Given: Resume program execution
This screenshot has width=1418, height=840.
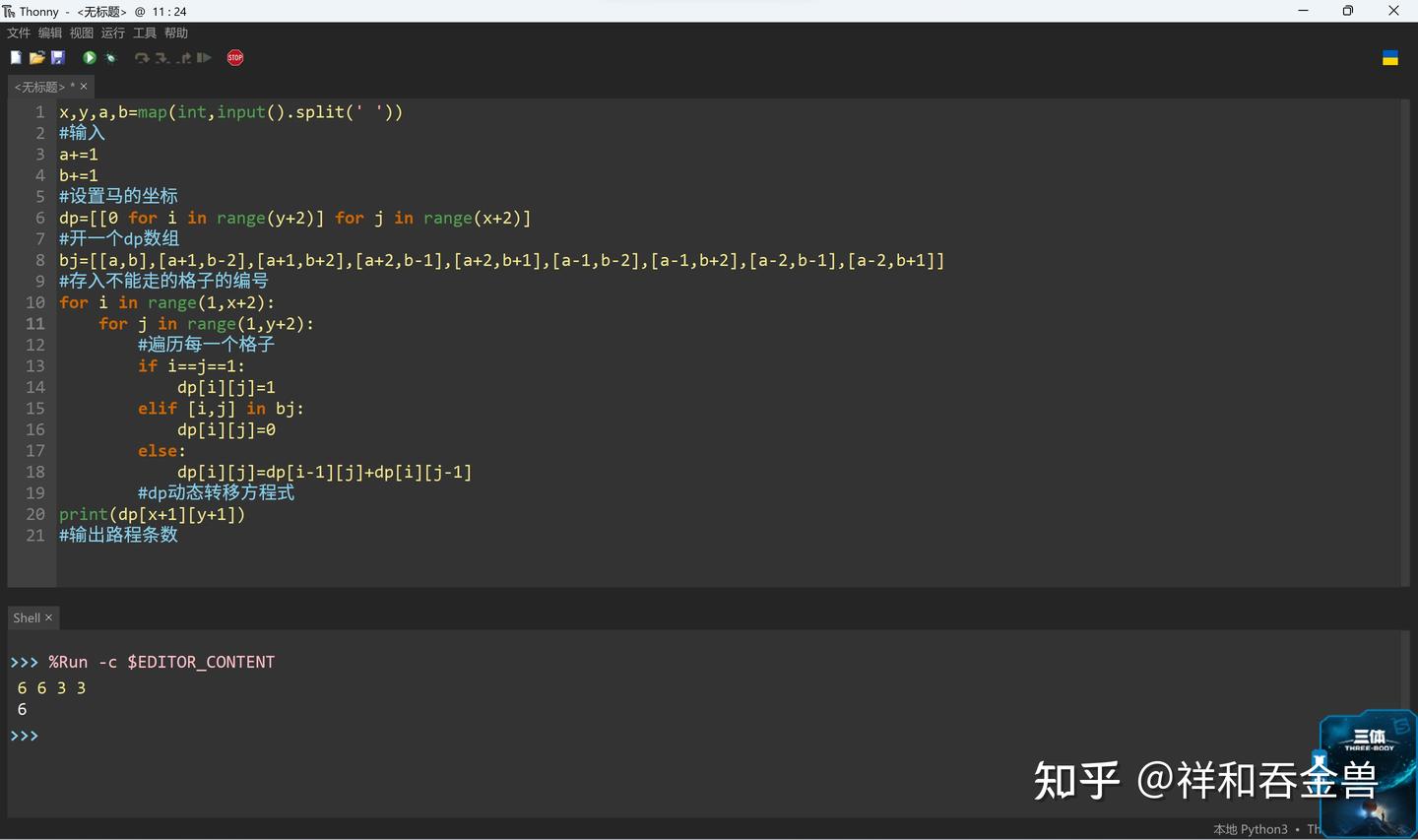Looking at the screenshot, I should 203,57.
